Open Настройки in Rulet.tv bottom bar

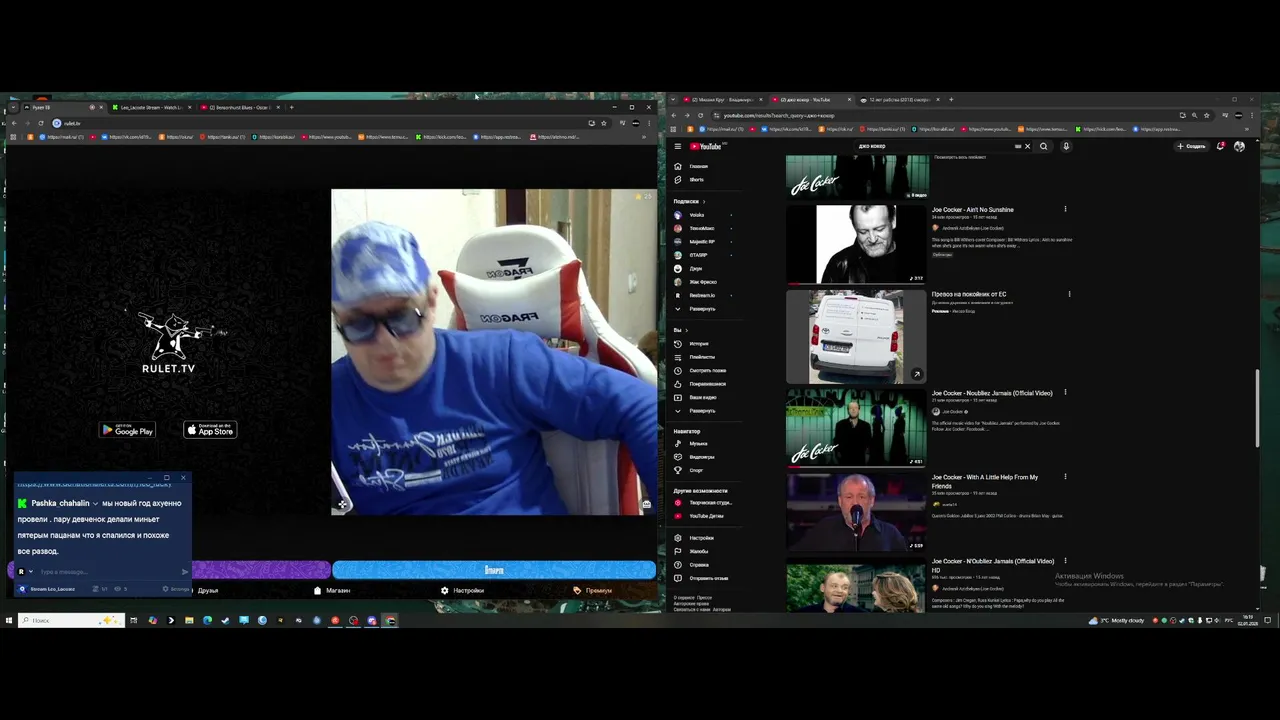click(x=463, y=590)
